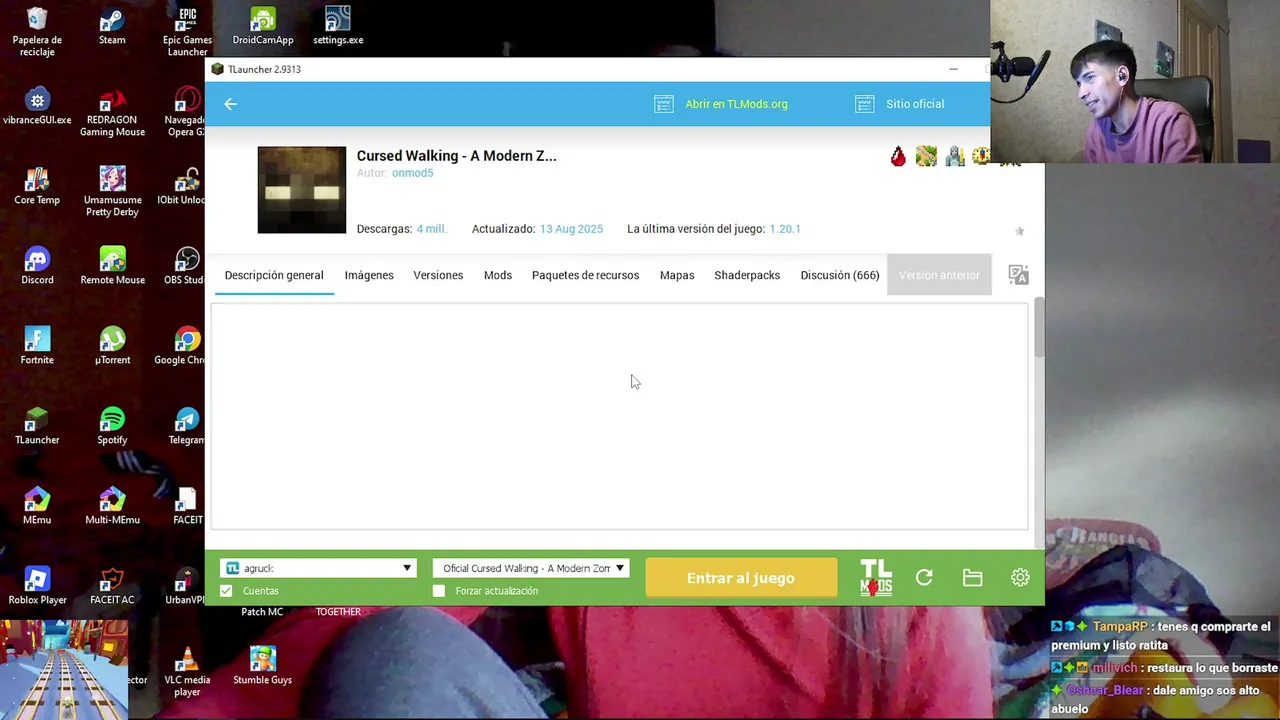Open MEmu desktop shortcut
This screenshot has width=1280, height=720.
coord(37,507)
